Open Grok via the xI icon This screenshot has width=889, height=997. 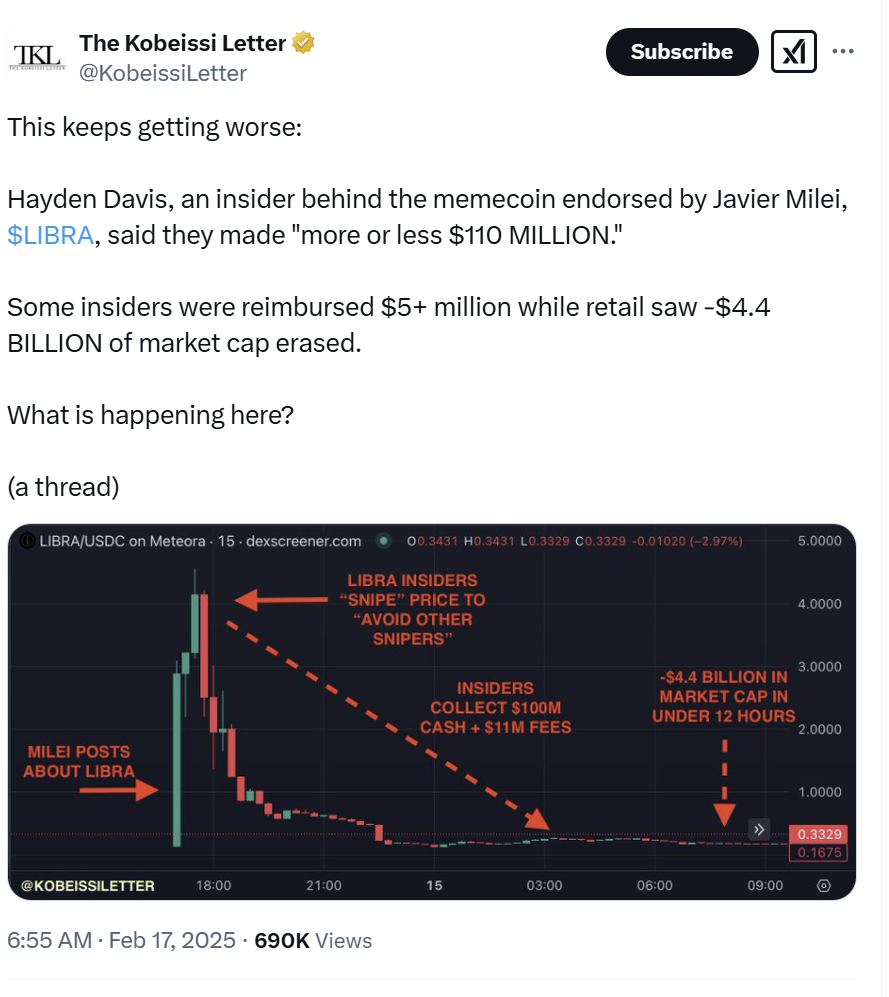795,52
